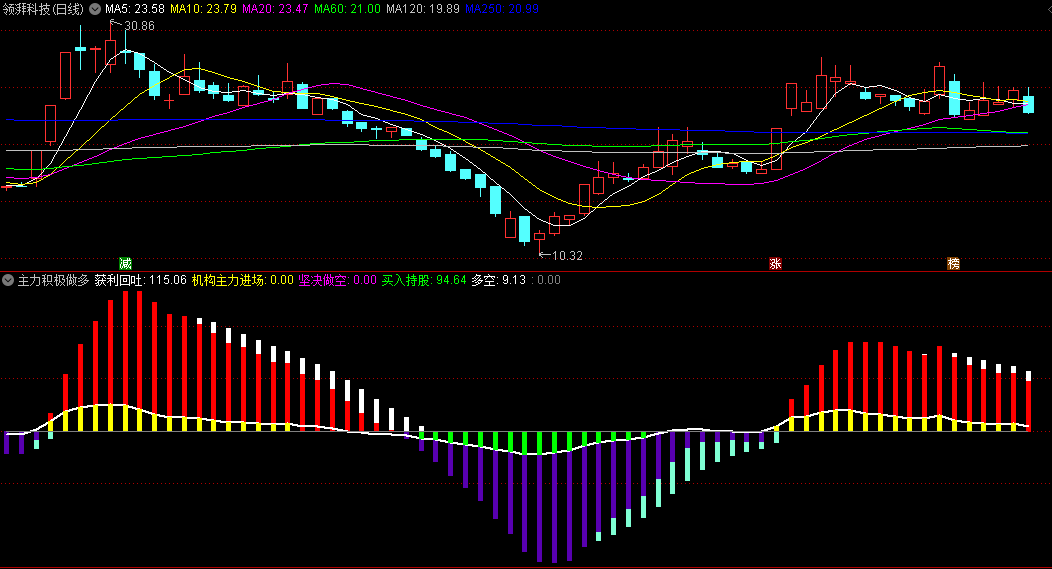Select the MA20: 23.47 label
The width and height of the screenshot is (1052, 569).
[x=275, y=9]
